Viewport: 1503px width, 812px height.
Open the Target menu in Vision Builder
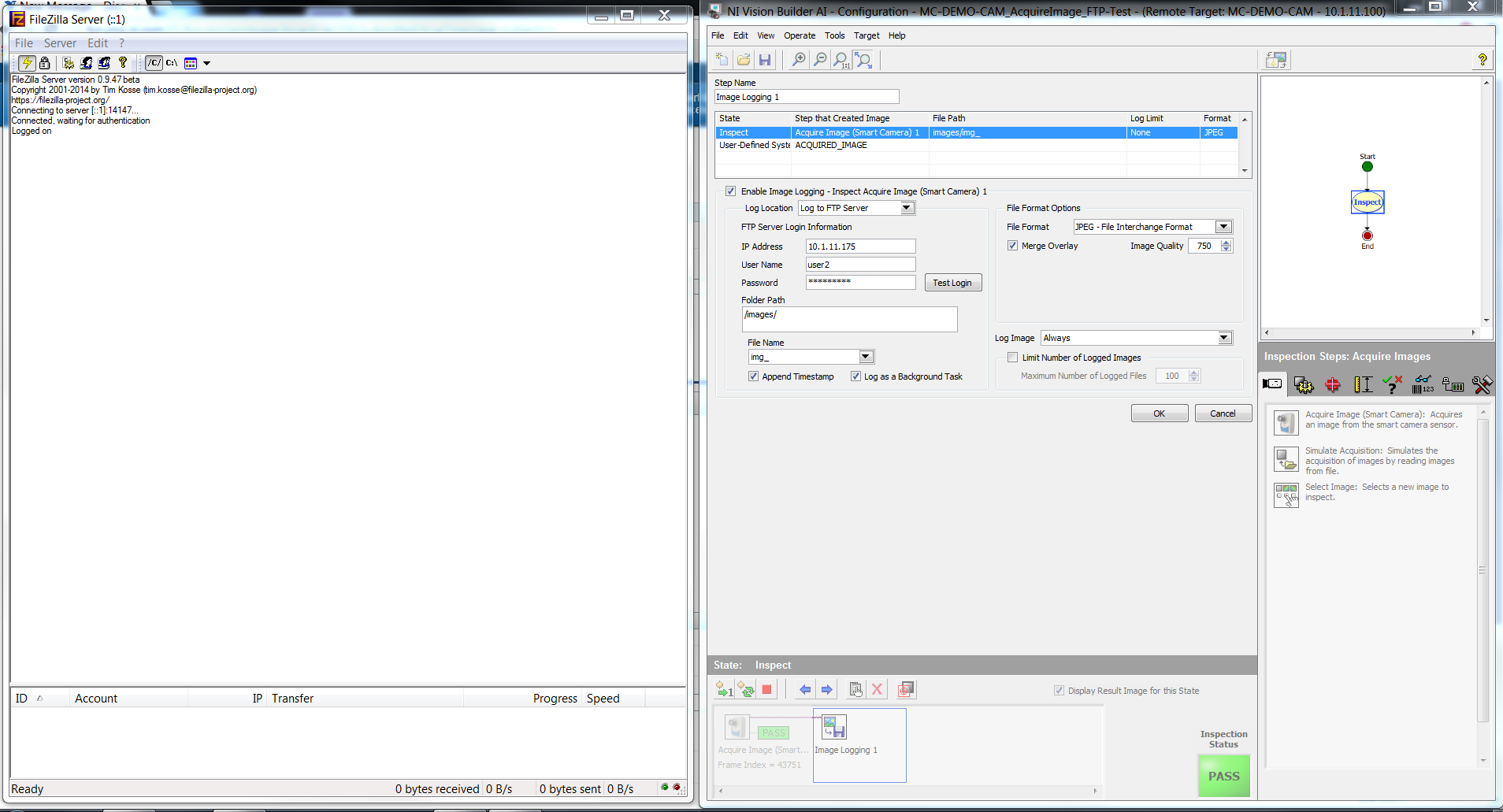(867, 35)
